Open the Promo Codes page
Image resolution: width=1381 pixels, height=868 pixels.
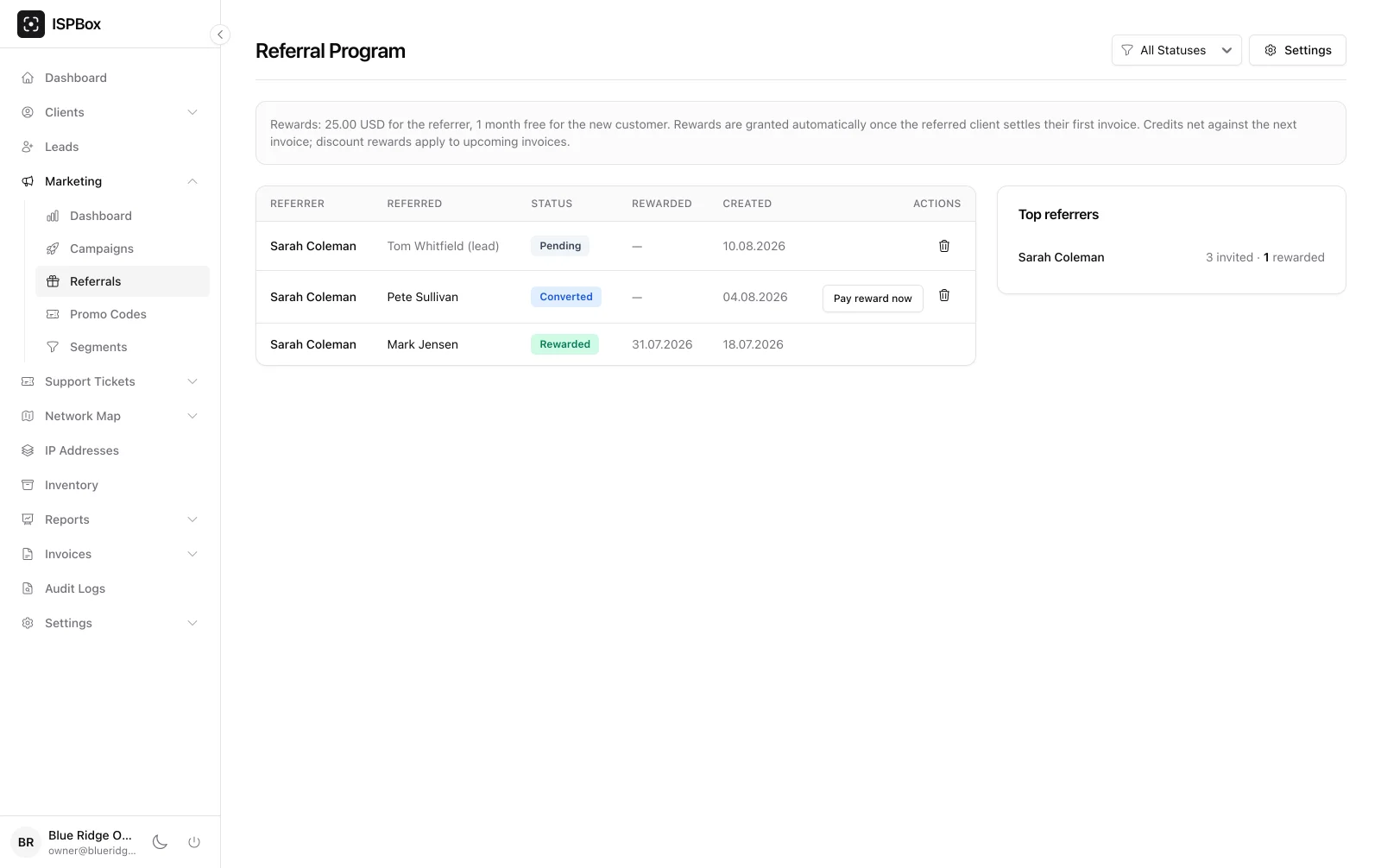(x=123, y=314)
